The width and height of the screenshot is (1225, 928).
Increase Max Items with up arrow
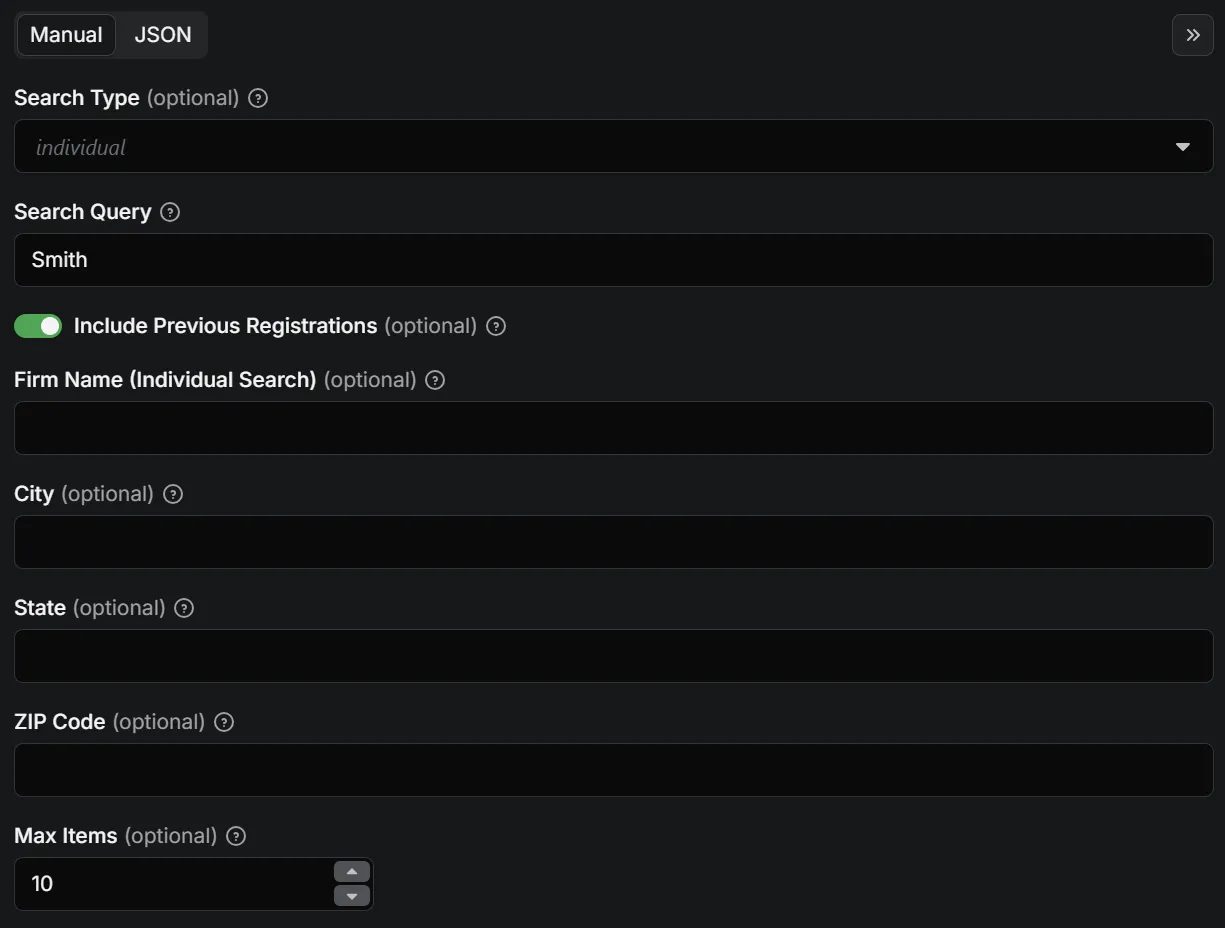(352, 872)
